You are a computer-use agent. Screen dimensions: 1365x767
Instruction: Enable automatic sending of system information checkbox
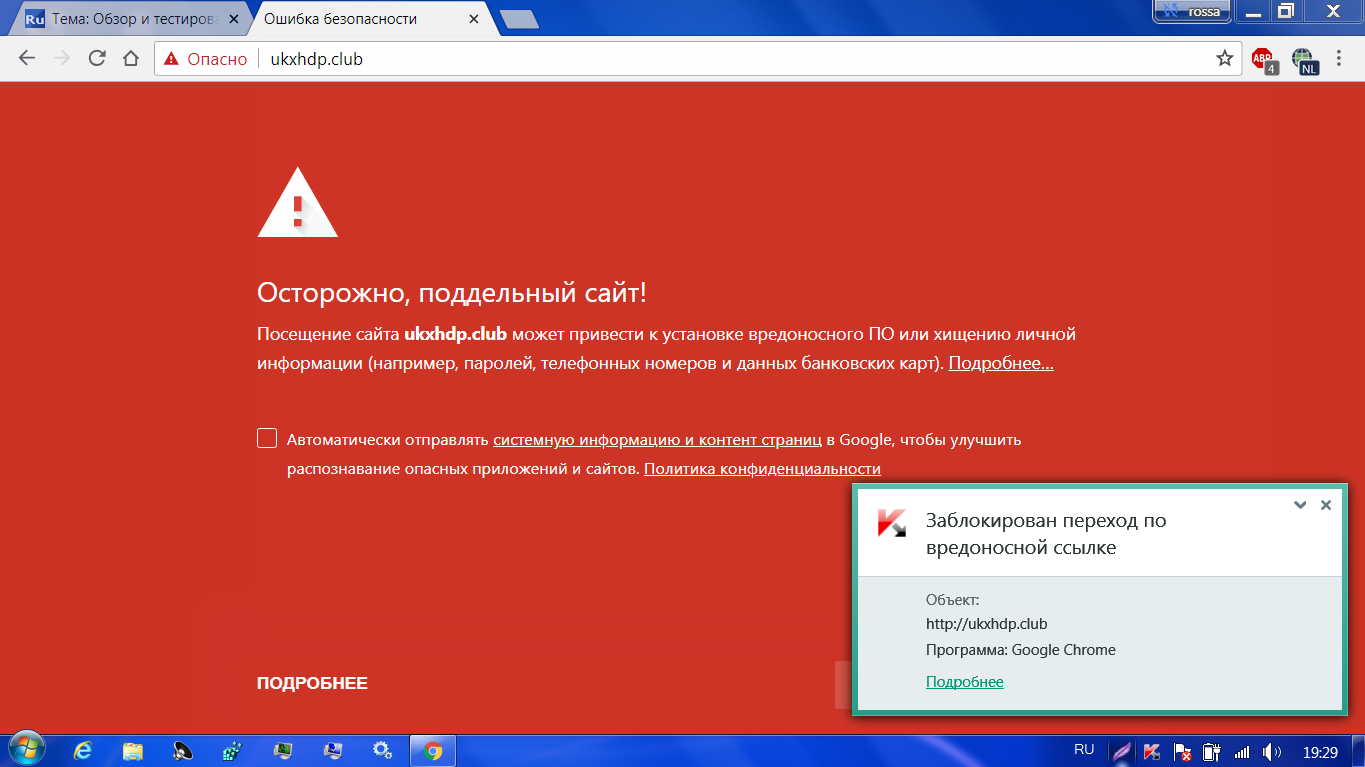pos(267,438)
